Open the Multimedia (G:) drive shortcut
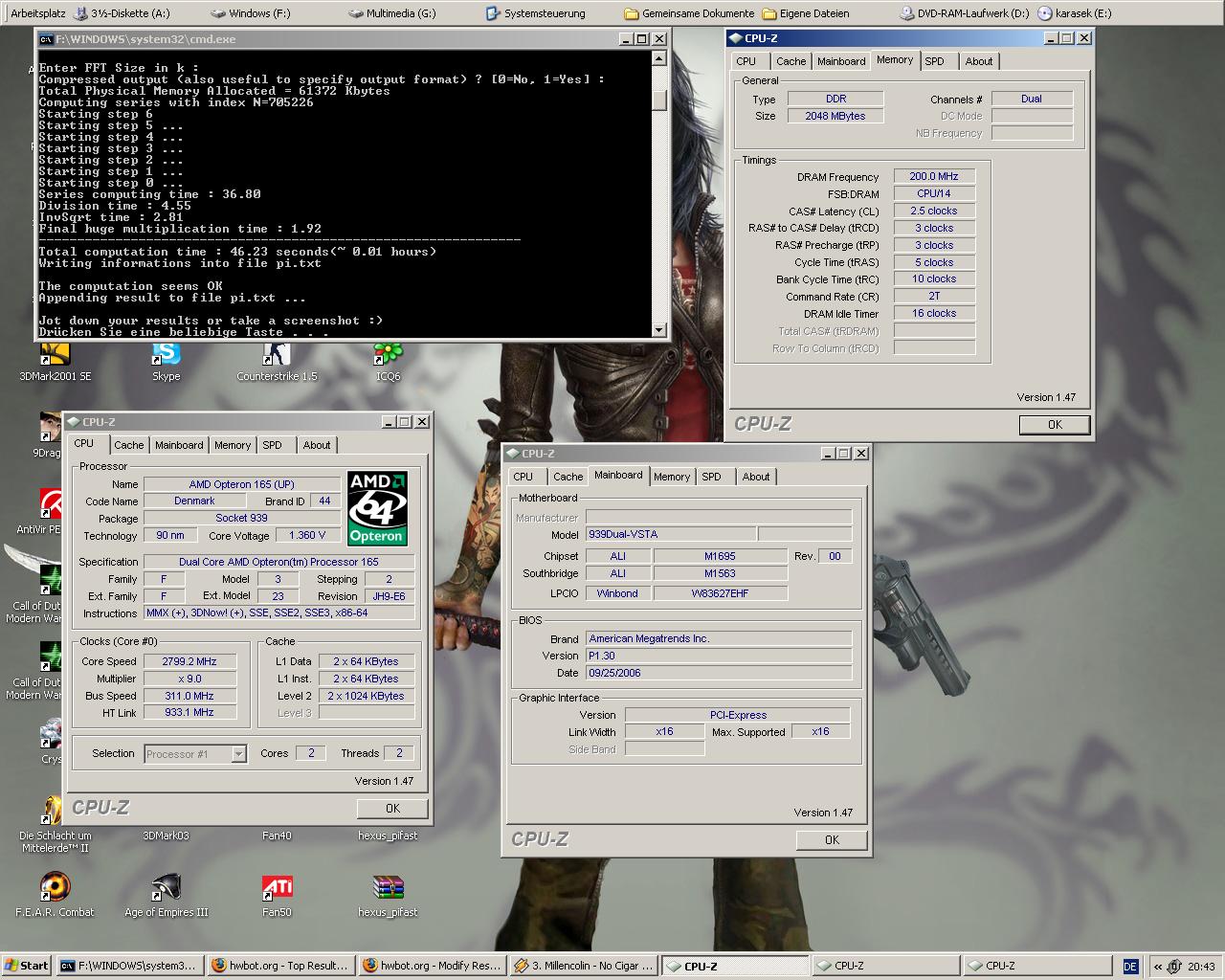The width and height of the screenshot is (1225, 980). (x=392, y=13)
